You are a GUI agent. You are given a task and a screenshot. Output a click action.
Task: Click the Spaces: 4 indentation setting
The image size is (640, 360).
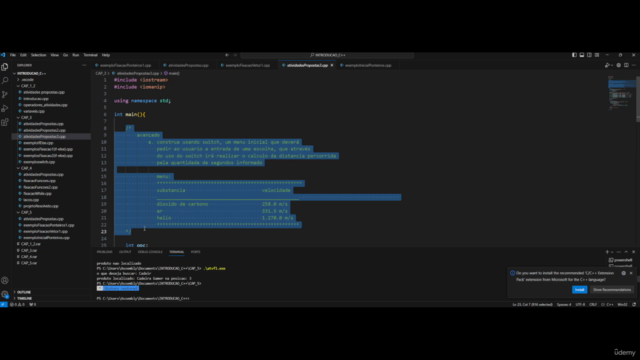pyautogui.click(x=564, y=304)
